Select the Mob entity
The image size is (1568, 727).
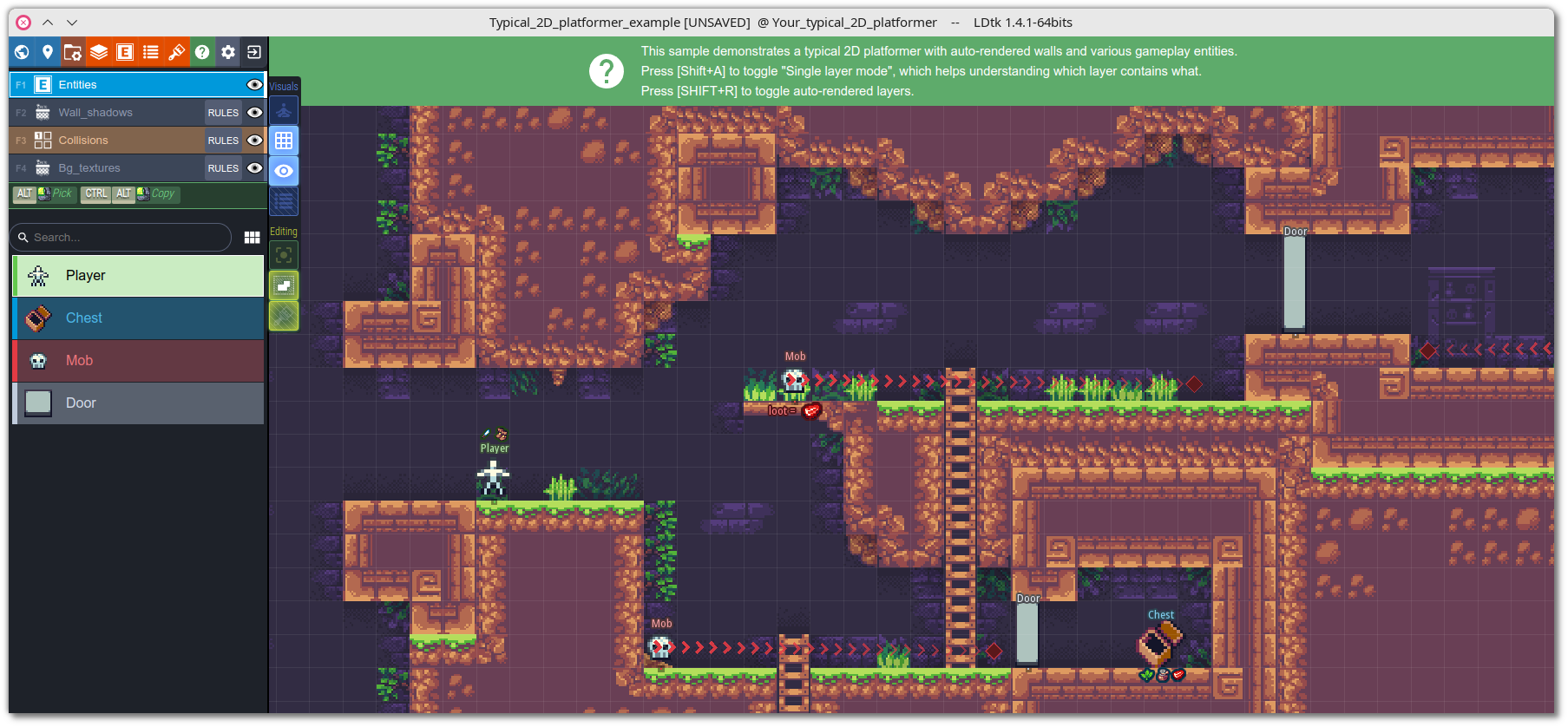(138, 361)
